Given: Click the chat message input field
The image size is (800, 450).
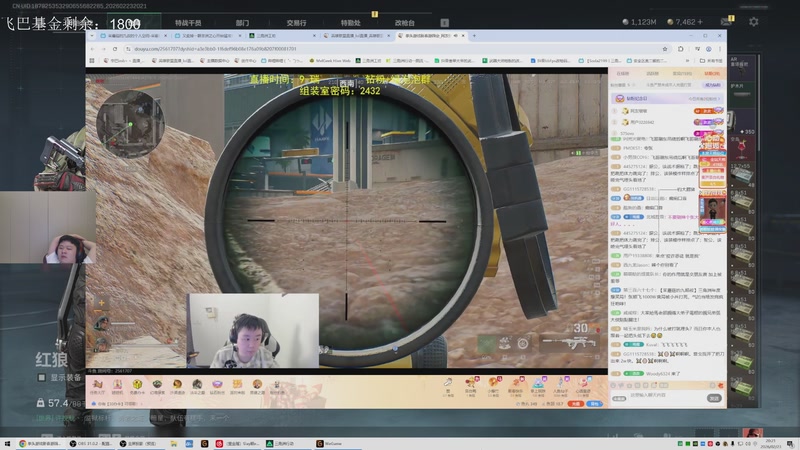Looking at the screenshot, I should (666, 395).
